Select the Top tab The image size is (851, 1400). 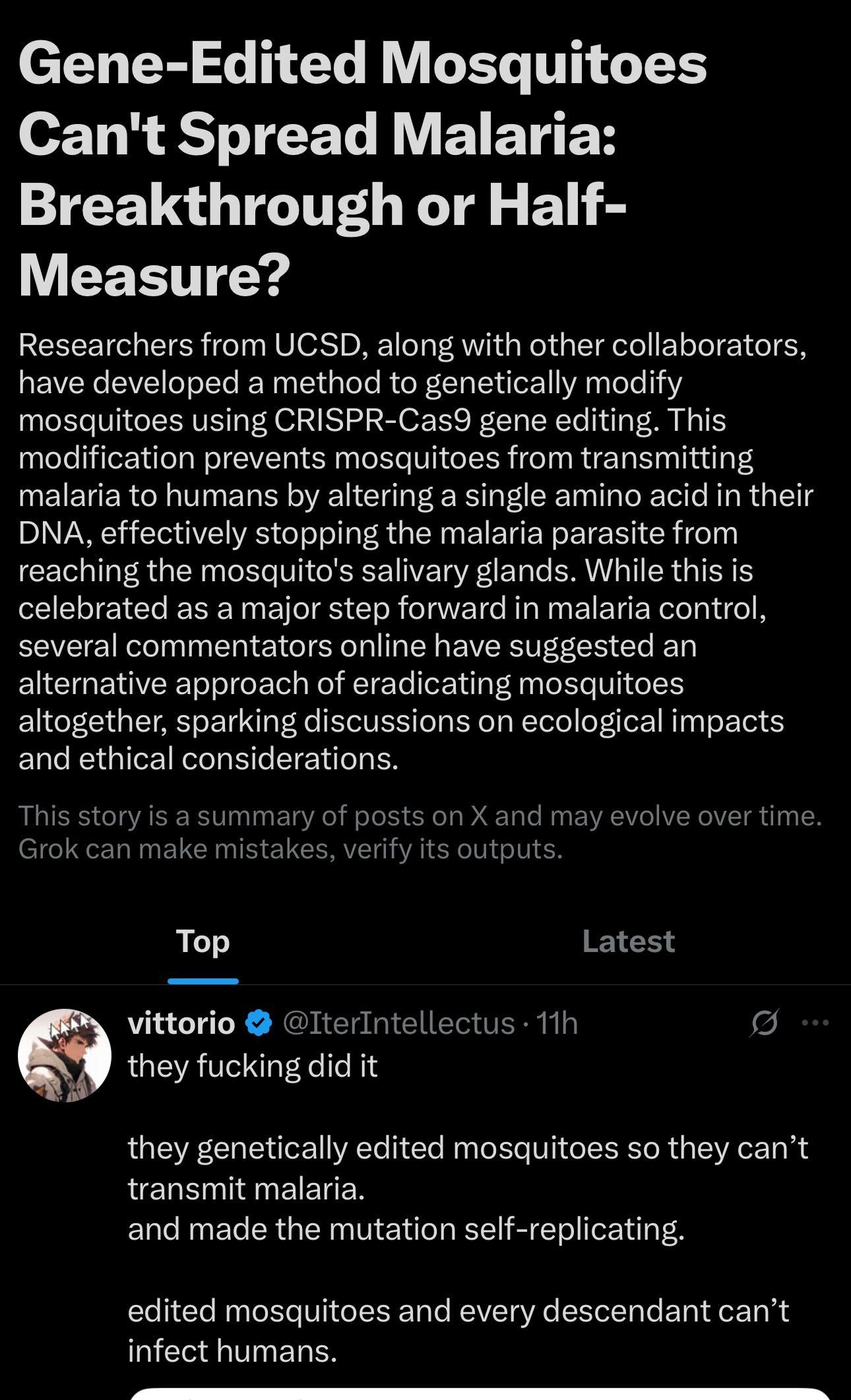(203, 941)
